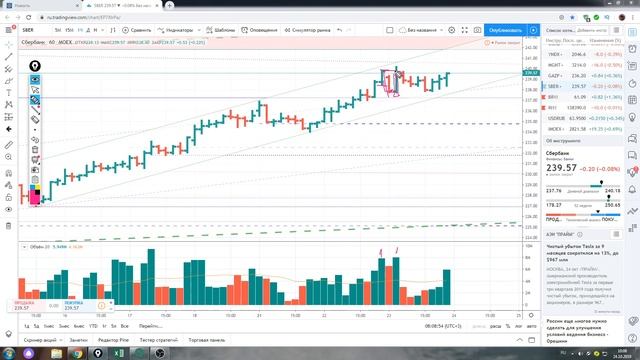Screen dimensions: 640x360
Task: Open the Fibonacci pitchfork tools
Action: 9,69
